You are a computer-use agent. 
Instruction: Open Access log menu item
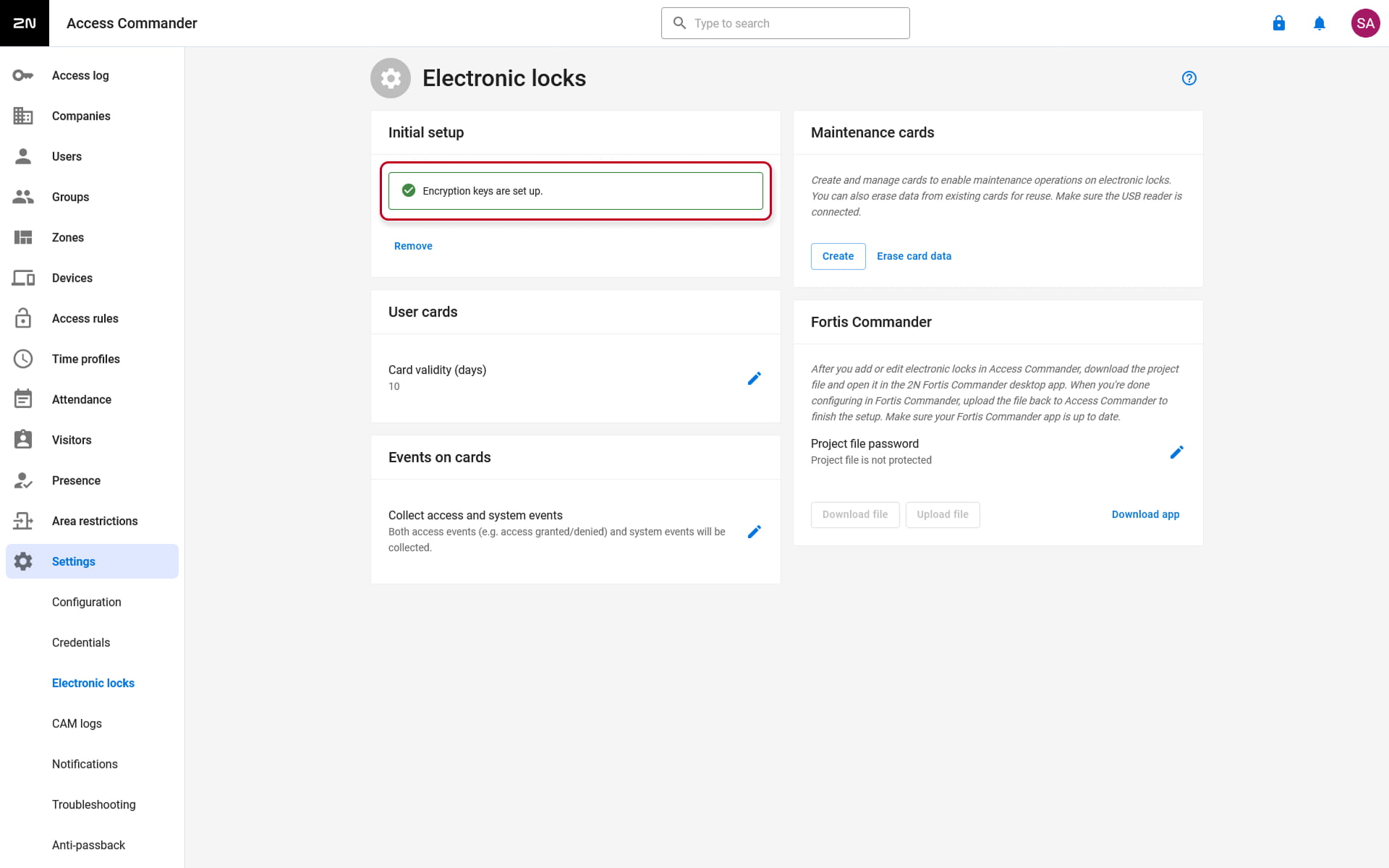[x=92, y=75]
